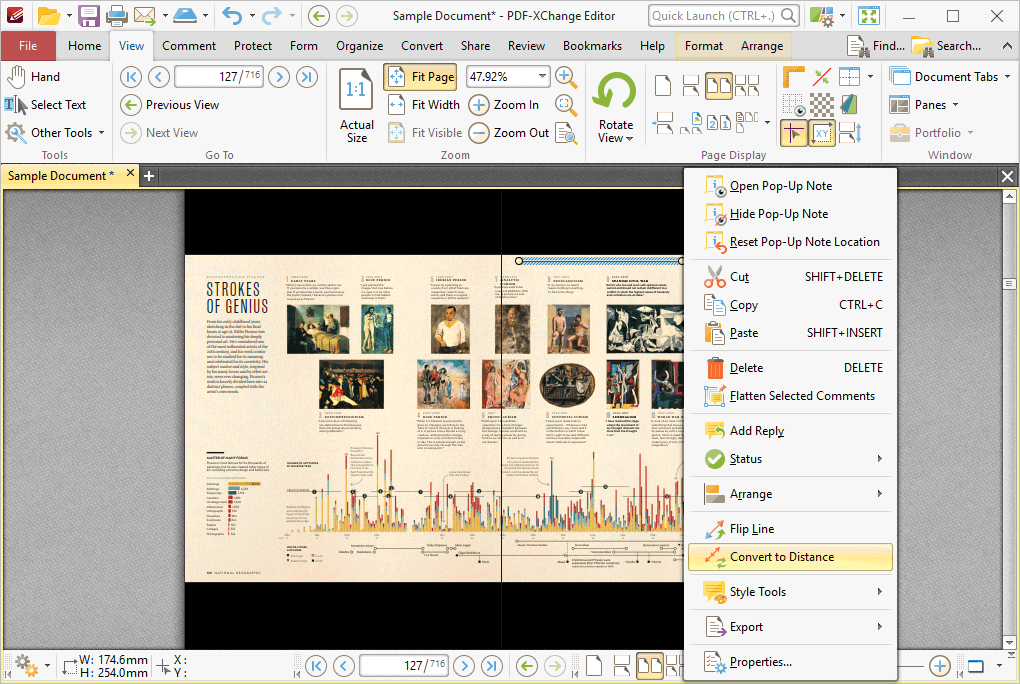Screen dimensions: 1020x684
Task: Open Properties... from context menu
Action: [x=790, y=662]
